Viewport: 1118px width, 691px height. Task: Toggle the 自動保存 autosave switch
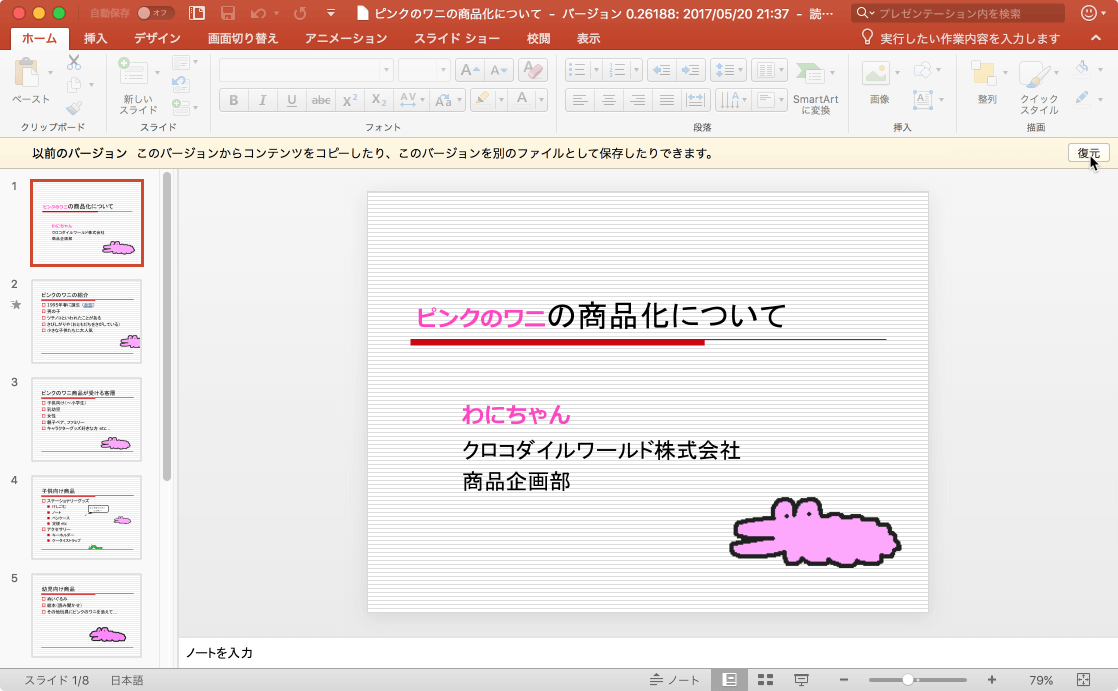(155, 14)
